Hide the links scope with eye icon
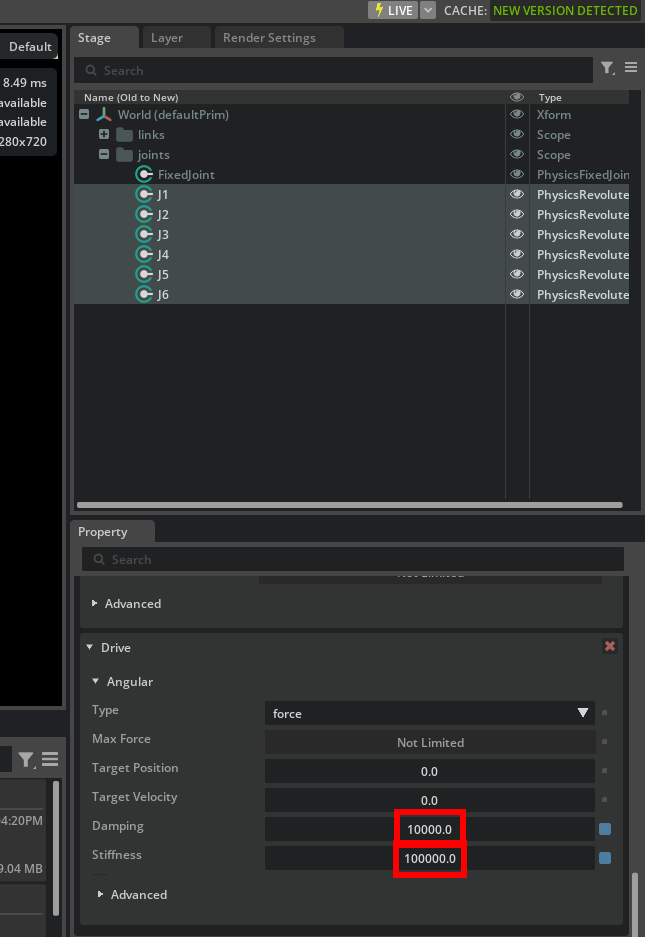This screenshot has height=937, width=645. click(517, 135)
